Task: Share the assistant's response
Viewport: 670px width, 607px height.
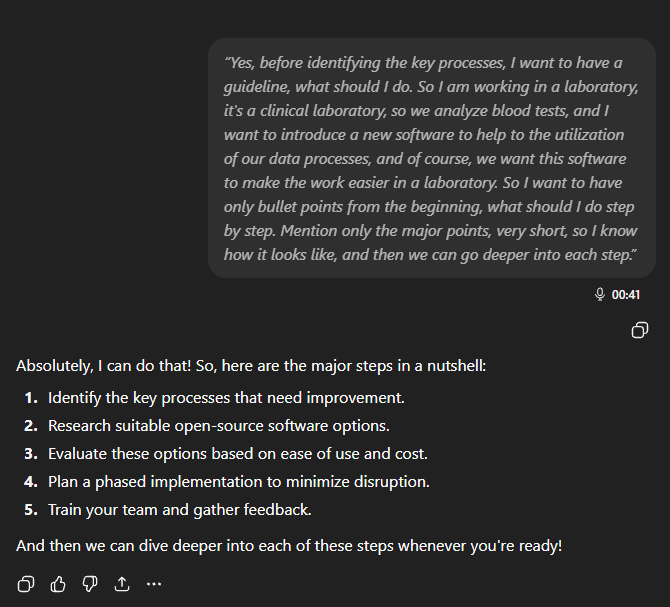Action: coord(122,583)
